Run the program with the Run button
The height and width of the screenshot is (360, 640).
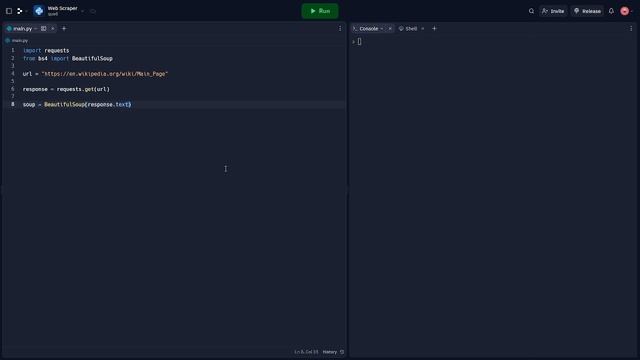point(320,11)
